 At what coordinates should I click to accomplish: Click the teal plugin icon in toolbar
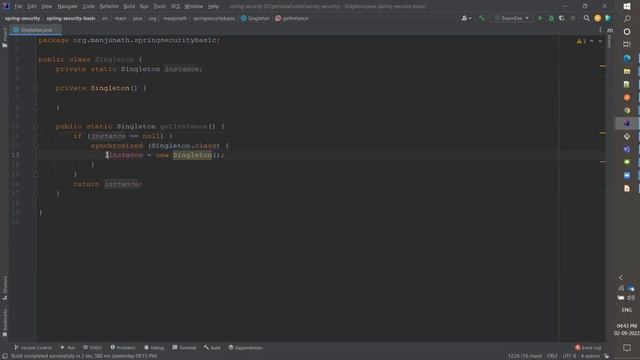(608, 18)
